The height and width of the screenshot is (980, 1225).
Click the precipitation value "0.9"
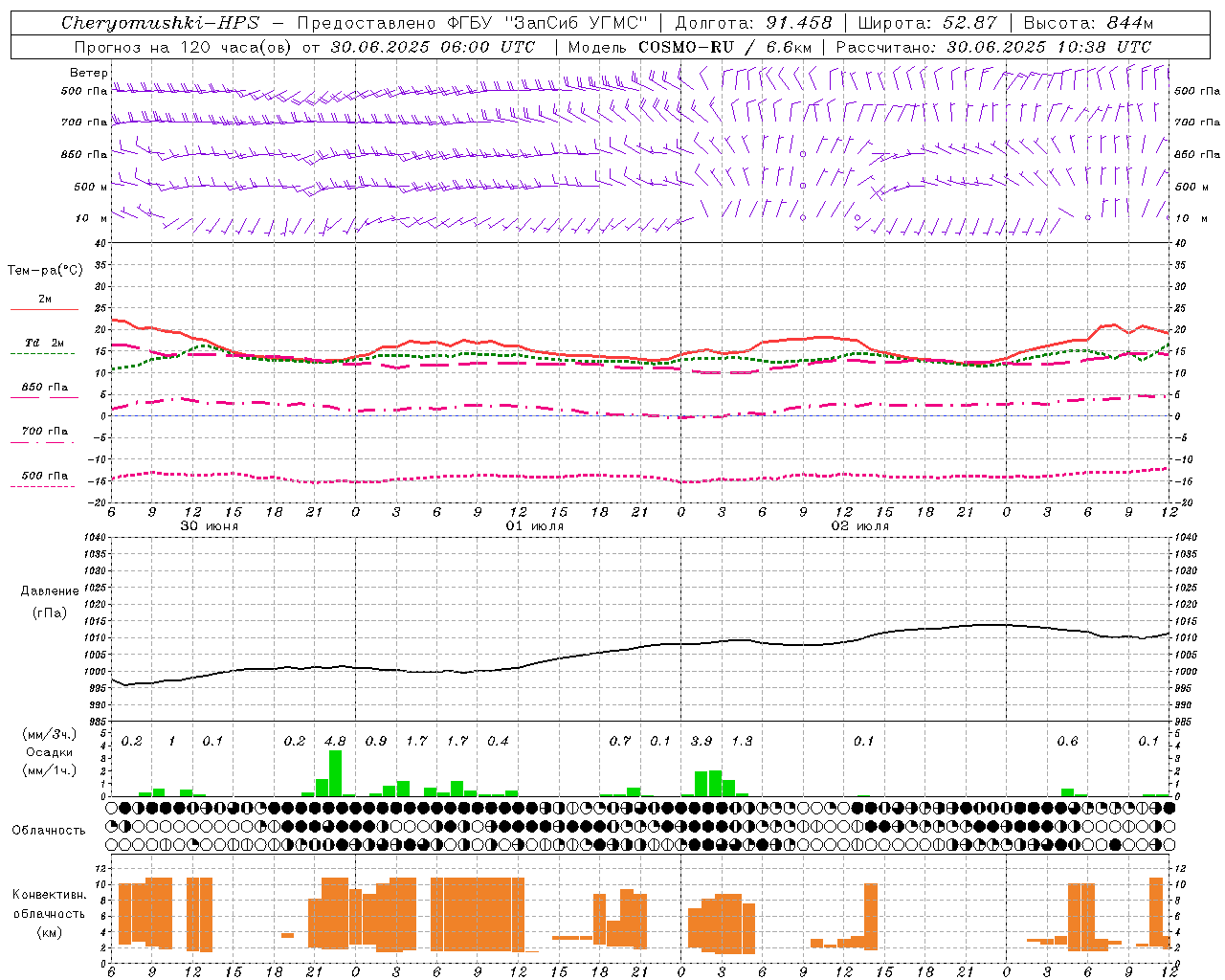(376, 741)
